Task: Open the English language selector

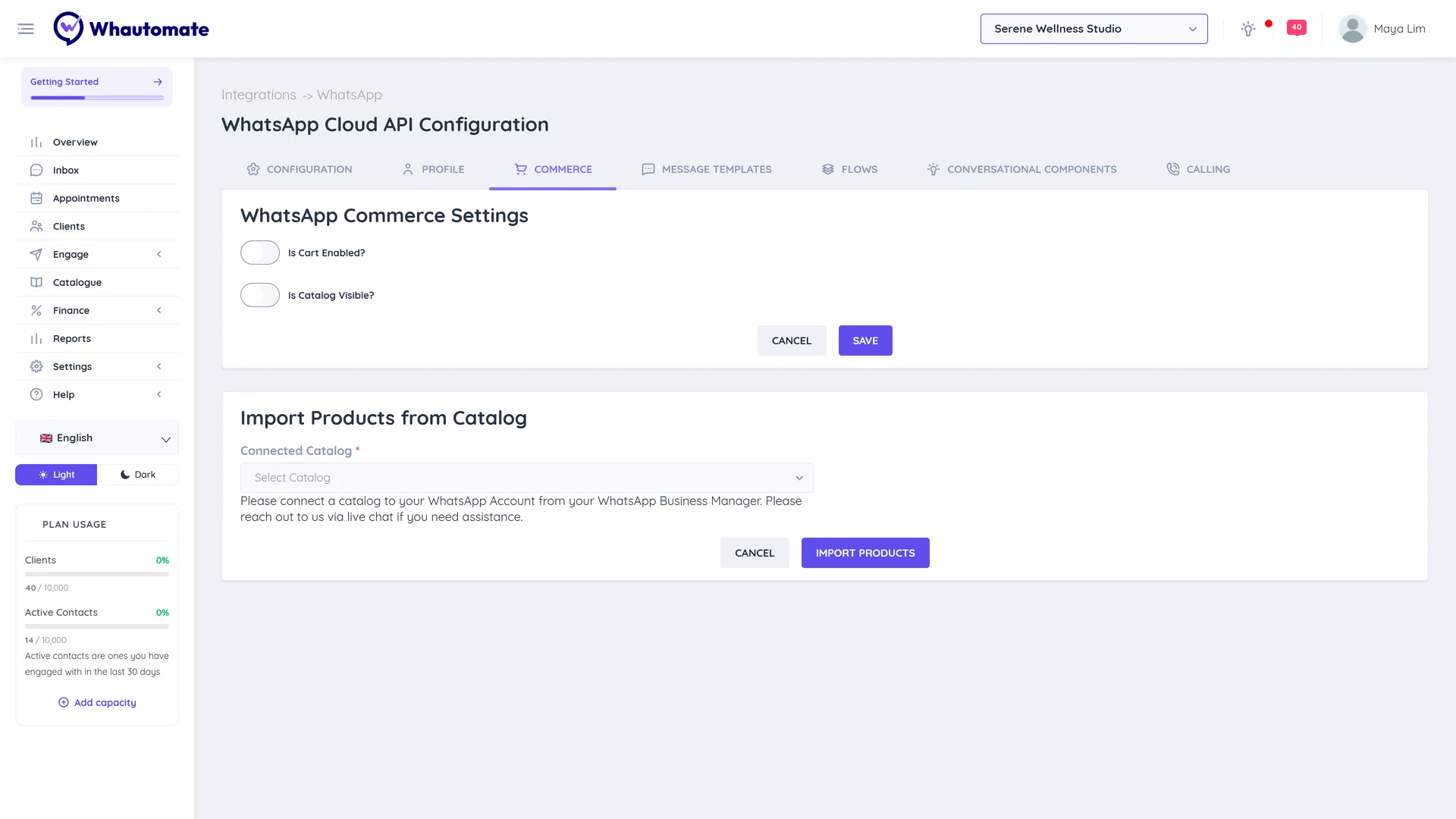Action: click(x=97, y=438)
